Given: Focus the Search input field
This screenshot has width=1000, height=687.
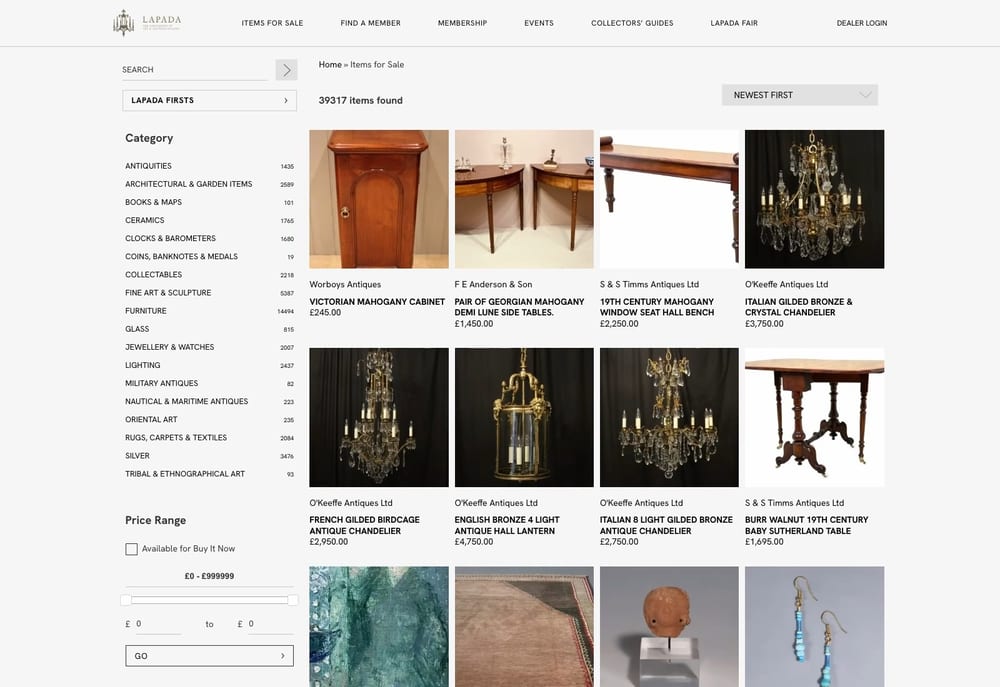Looking at the screenshot, I should click(195, 70).
